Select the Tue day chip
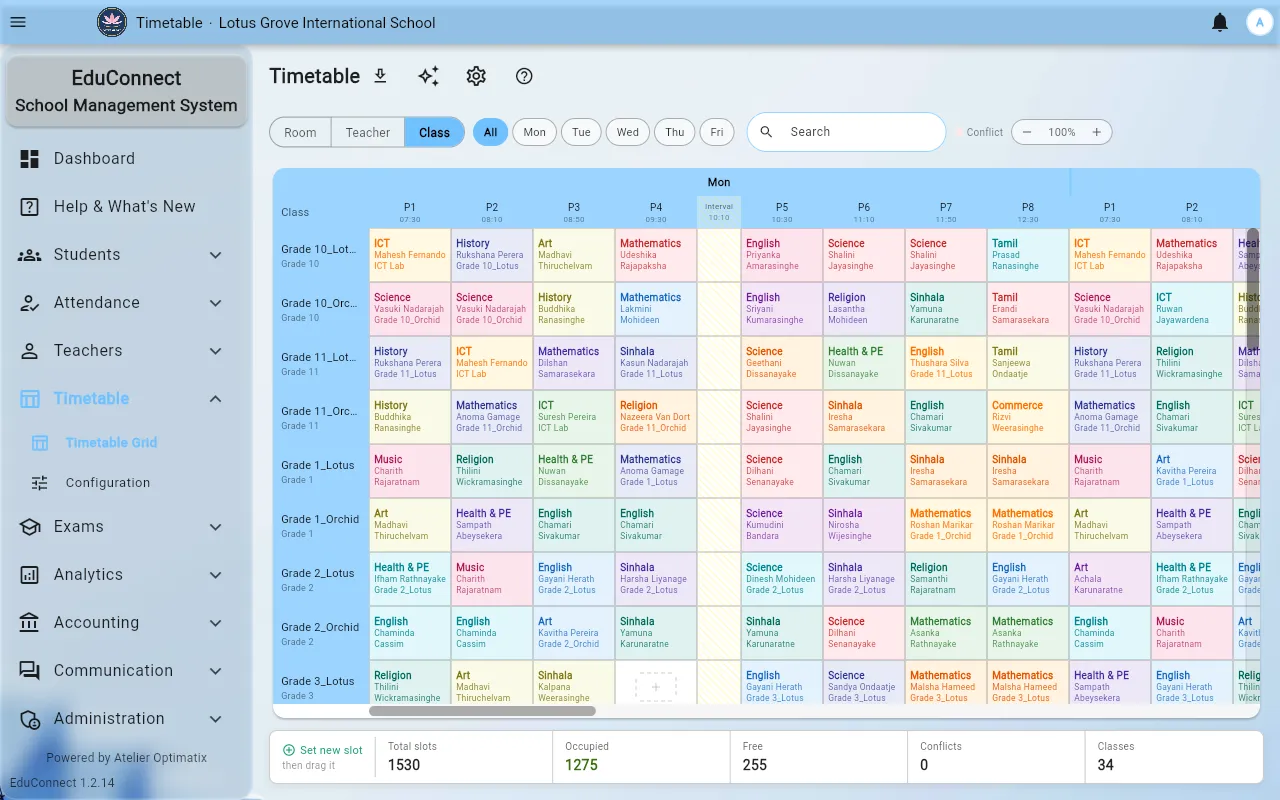This screenshot has width=1280, height=800. 581,132
